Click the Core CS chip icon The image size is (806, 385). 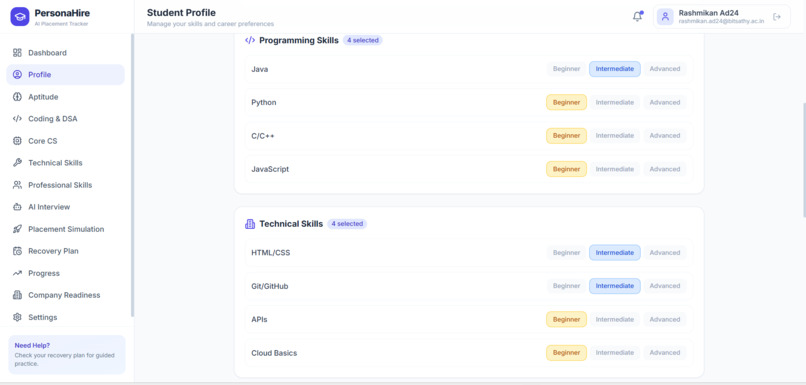click(17, 141)
